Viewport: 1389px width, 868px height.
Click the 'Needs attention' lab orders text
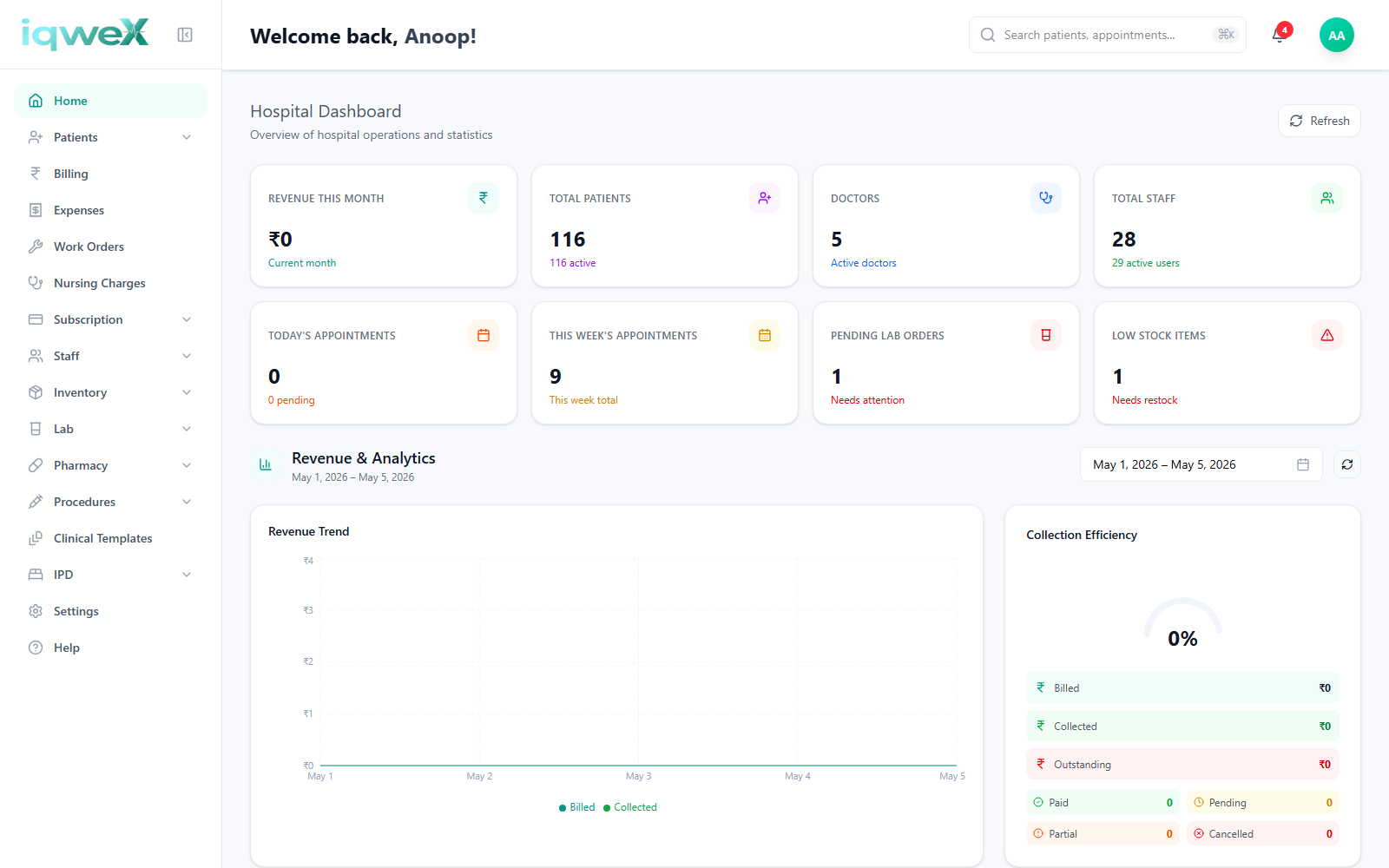point(867,400)
